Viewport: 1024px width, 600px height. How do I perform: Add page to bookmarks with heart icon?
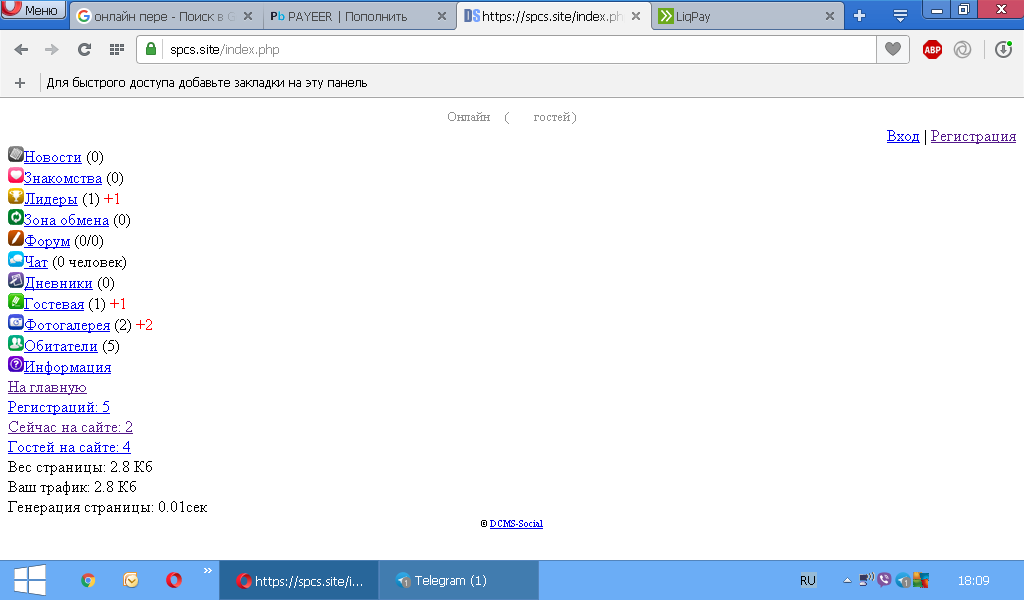click(891, 50)
